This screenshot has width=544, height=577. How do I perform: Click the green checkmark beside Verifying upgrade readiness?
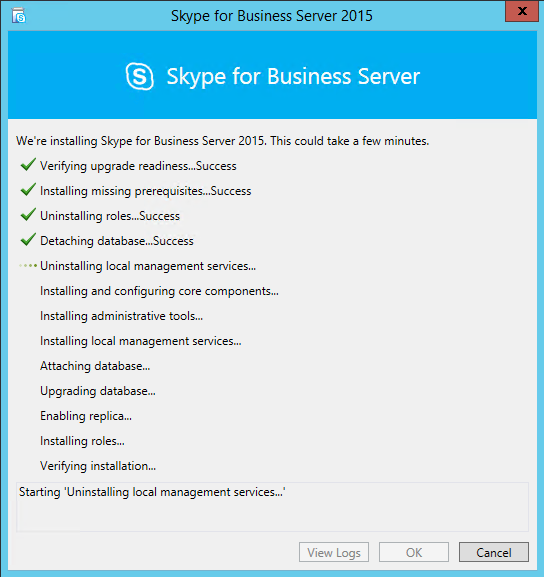pyautogui.click(x=28, y=165)
